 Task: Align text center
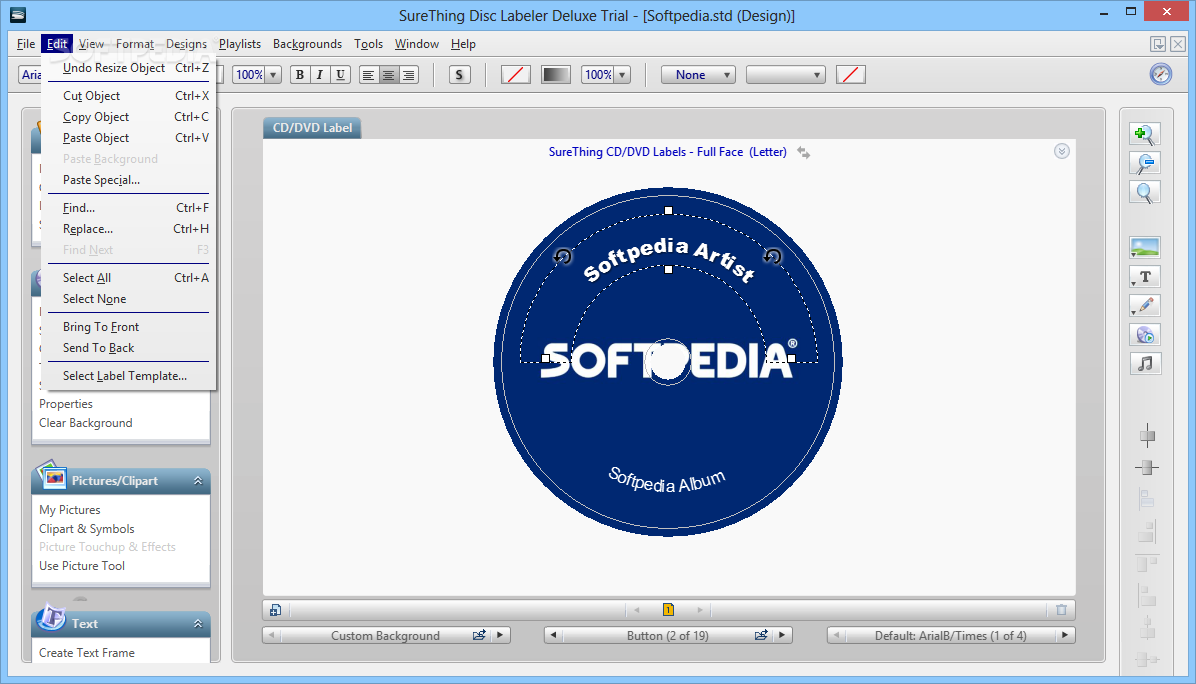pos(388,75)
